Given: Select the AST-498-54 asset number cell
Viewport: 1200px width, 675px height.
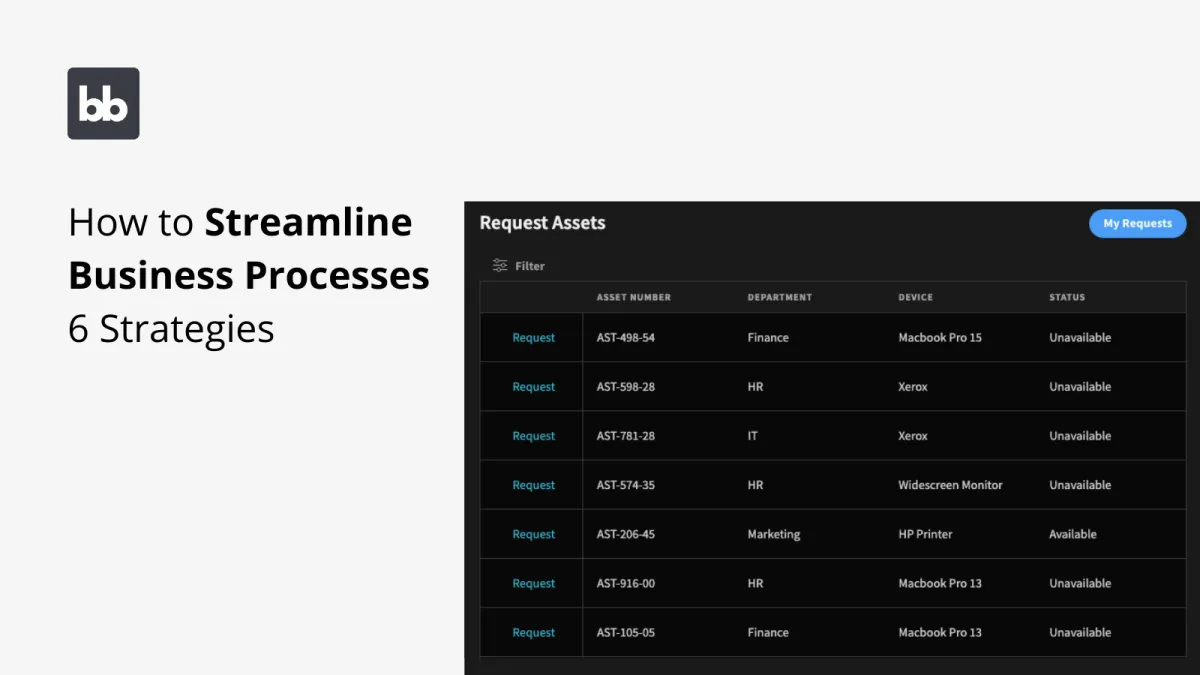Looking at the screenshot, I should coord(626,338).
